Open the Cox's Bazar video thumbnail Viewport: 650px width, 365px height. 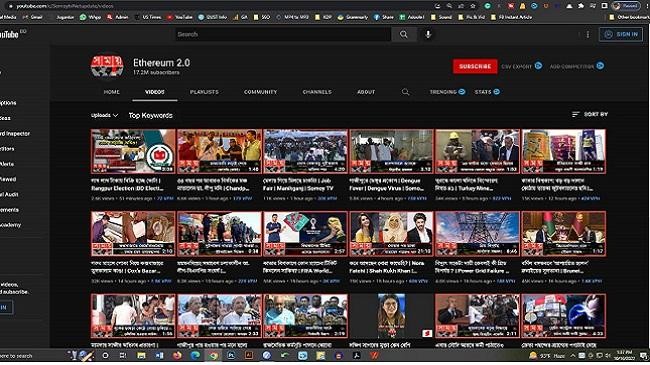pyautogui.click(x=133, y=234)
